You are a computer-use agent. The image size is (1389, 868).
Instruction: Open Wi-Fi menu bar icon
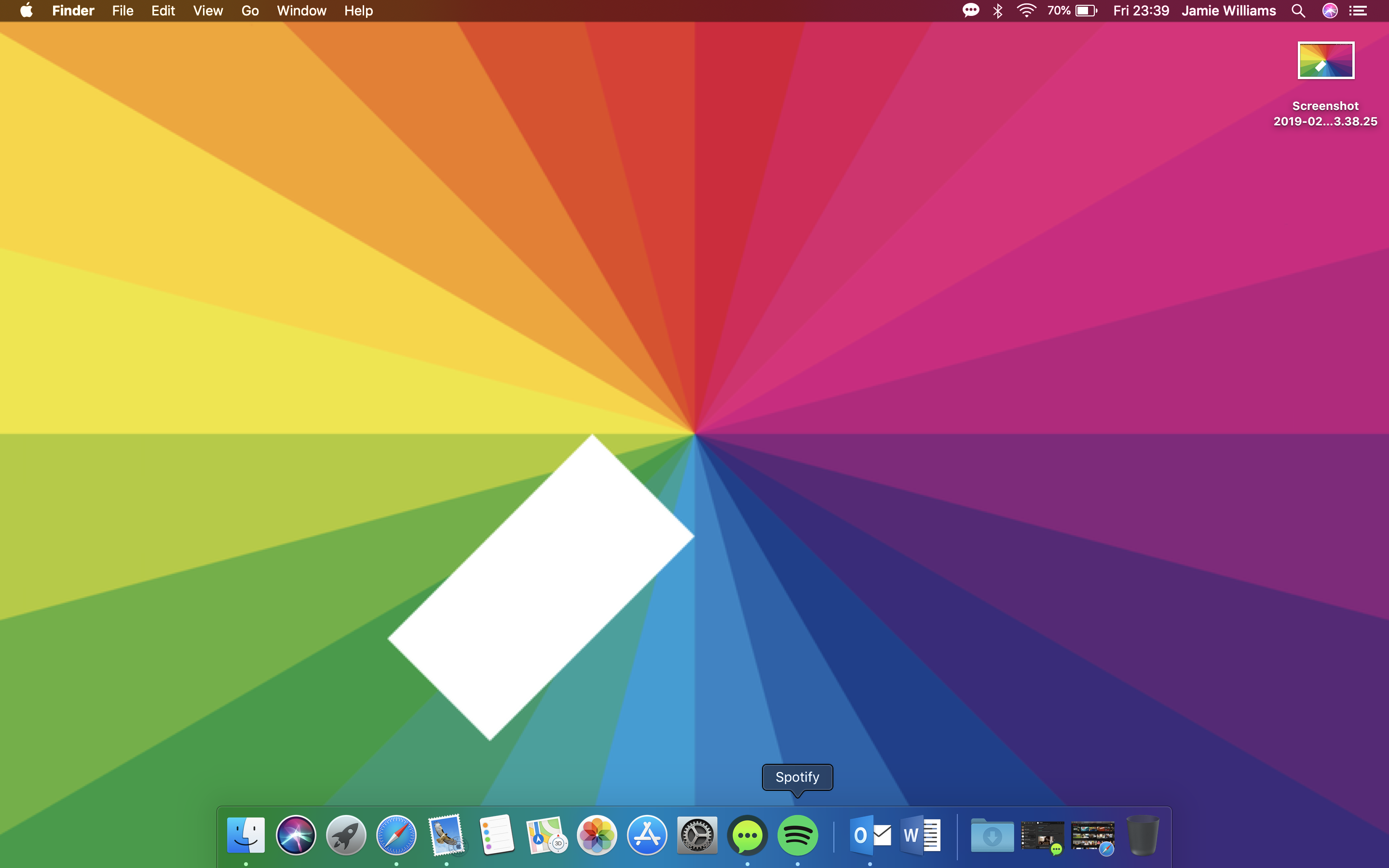click(x=1026, y=10)
